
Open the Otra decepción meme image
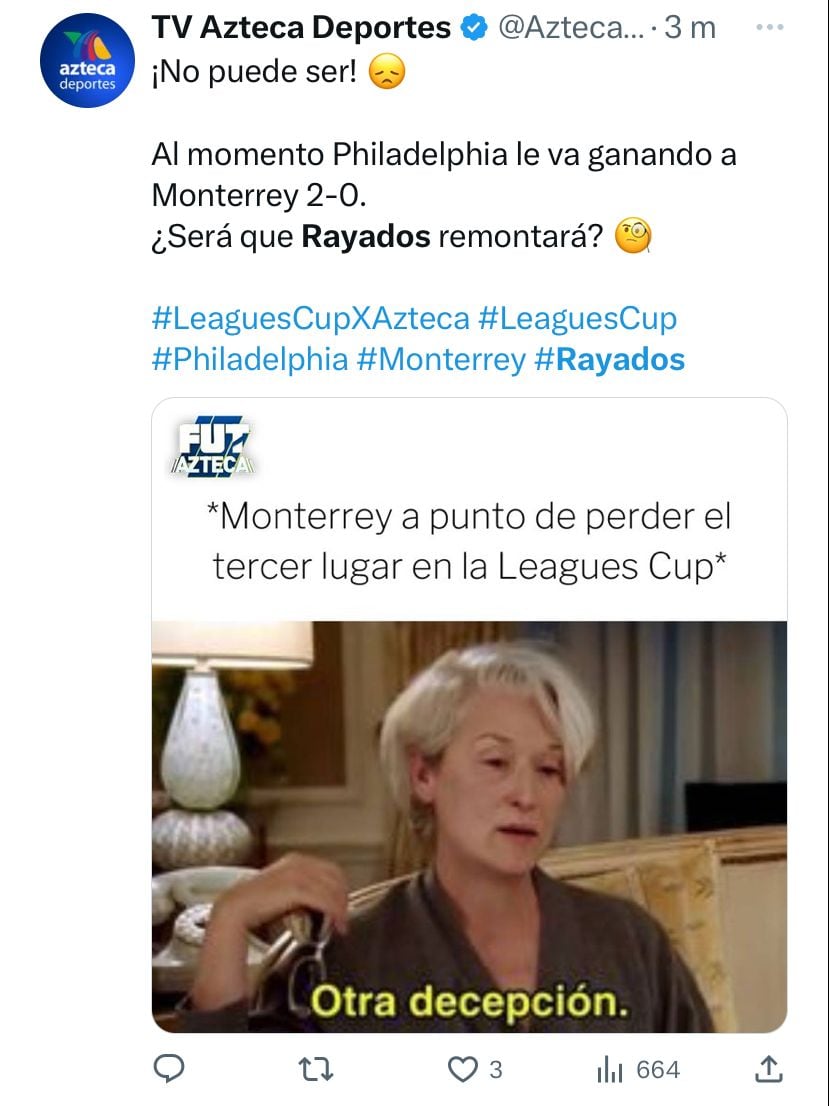[x=469, y=827]
